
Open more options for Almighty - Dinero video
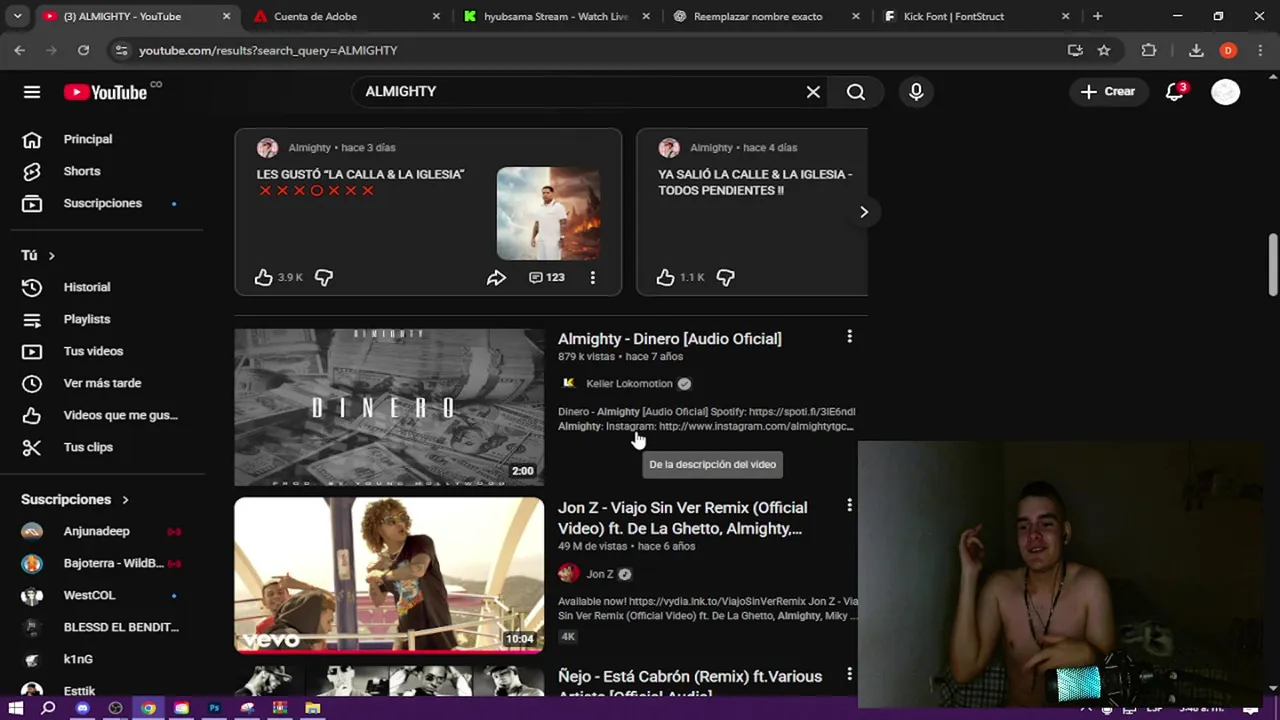pyautogui.click(x=849, y=337)
